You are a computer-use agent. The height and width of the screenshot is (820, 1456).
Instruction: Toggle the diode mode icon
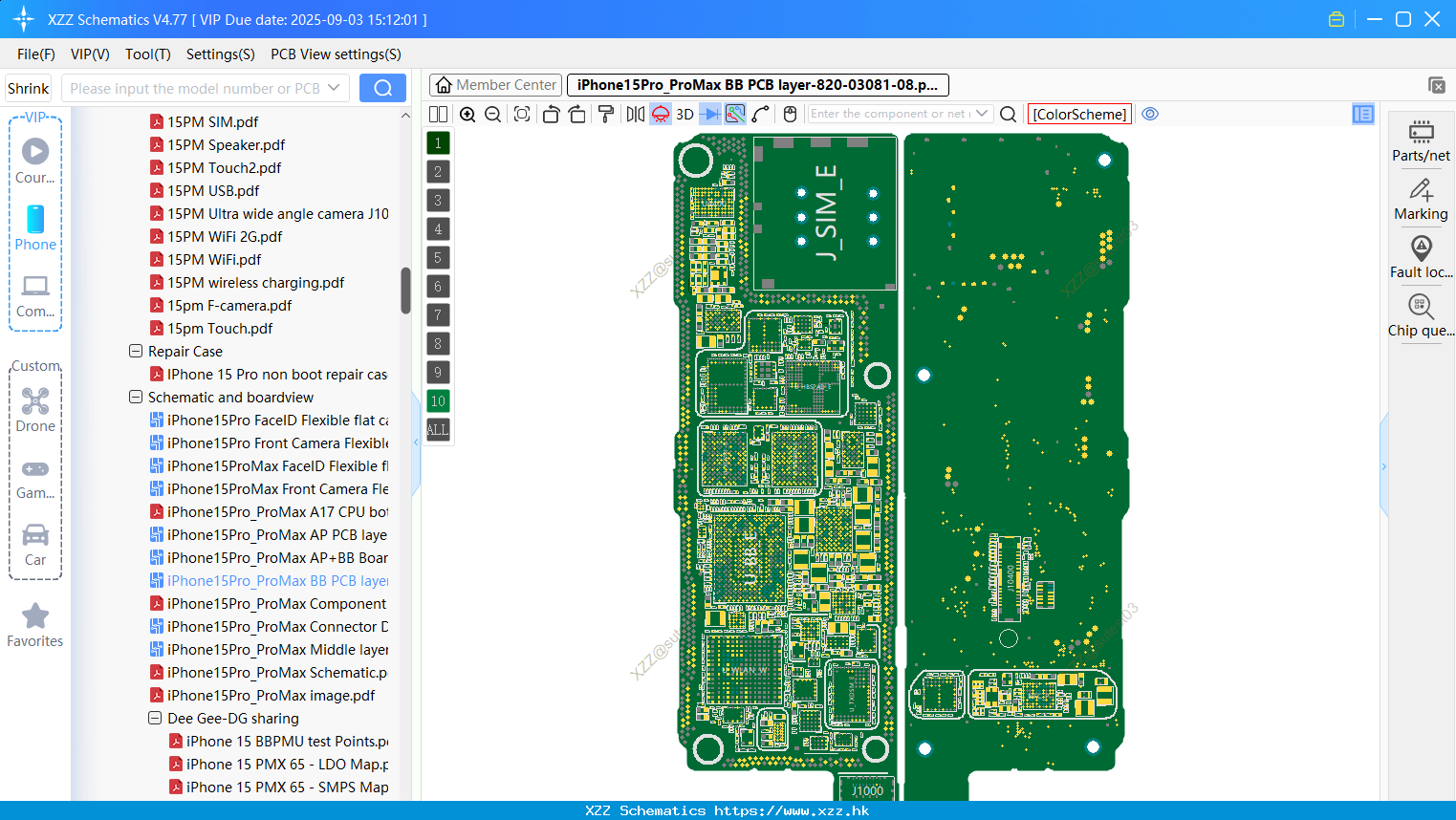(709, 114)
